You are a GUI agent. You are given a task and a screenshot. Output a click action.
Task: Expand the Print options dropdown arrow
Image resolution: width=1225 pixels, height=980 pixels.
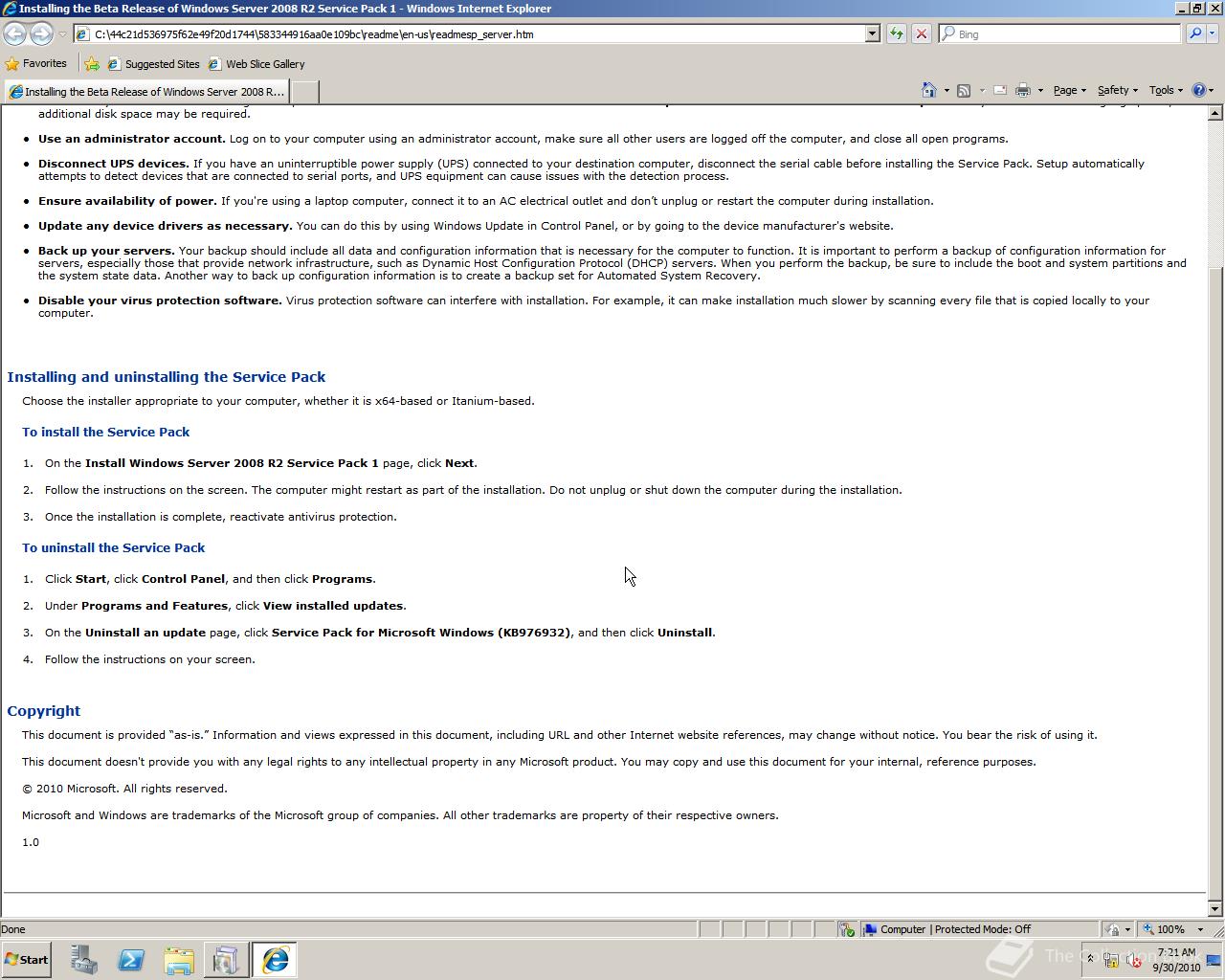1040,91
